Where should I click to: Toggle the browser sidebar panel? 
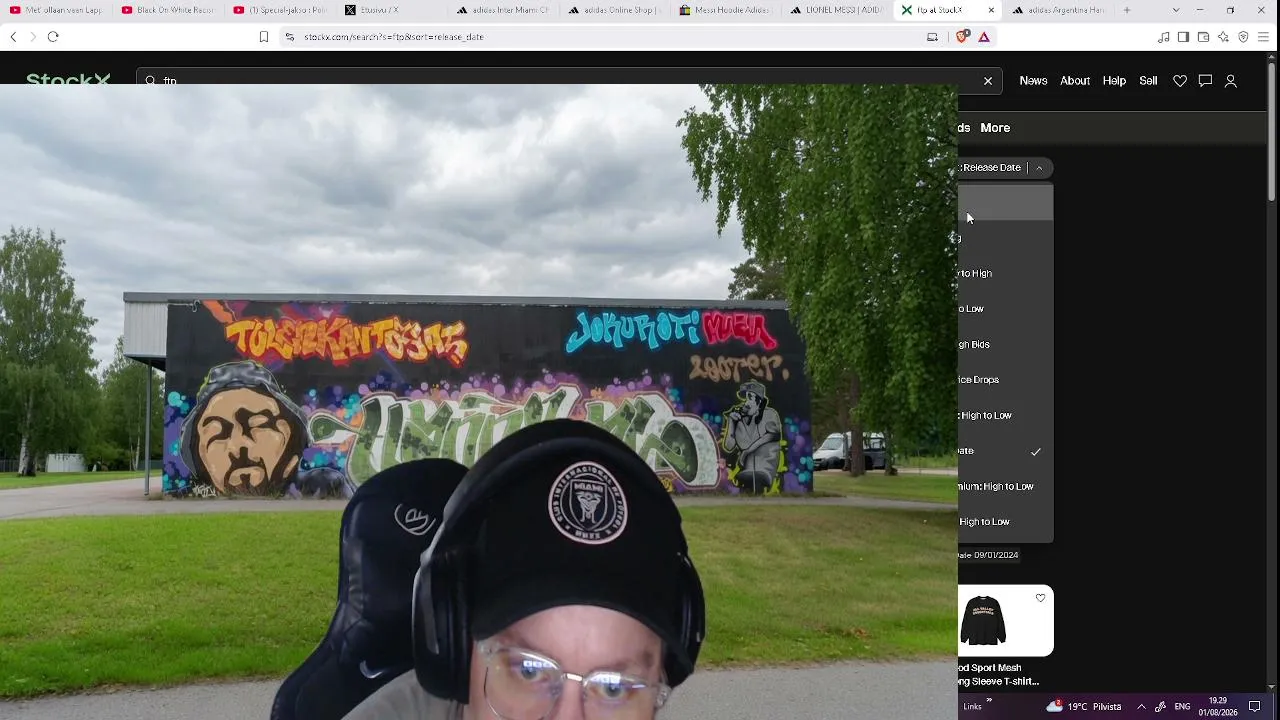tap(1183, 37)
